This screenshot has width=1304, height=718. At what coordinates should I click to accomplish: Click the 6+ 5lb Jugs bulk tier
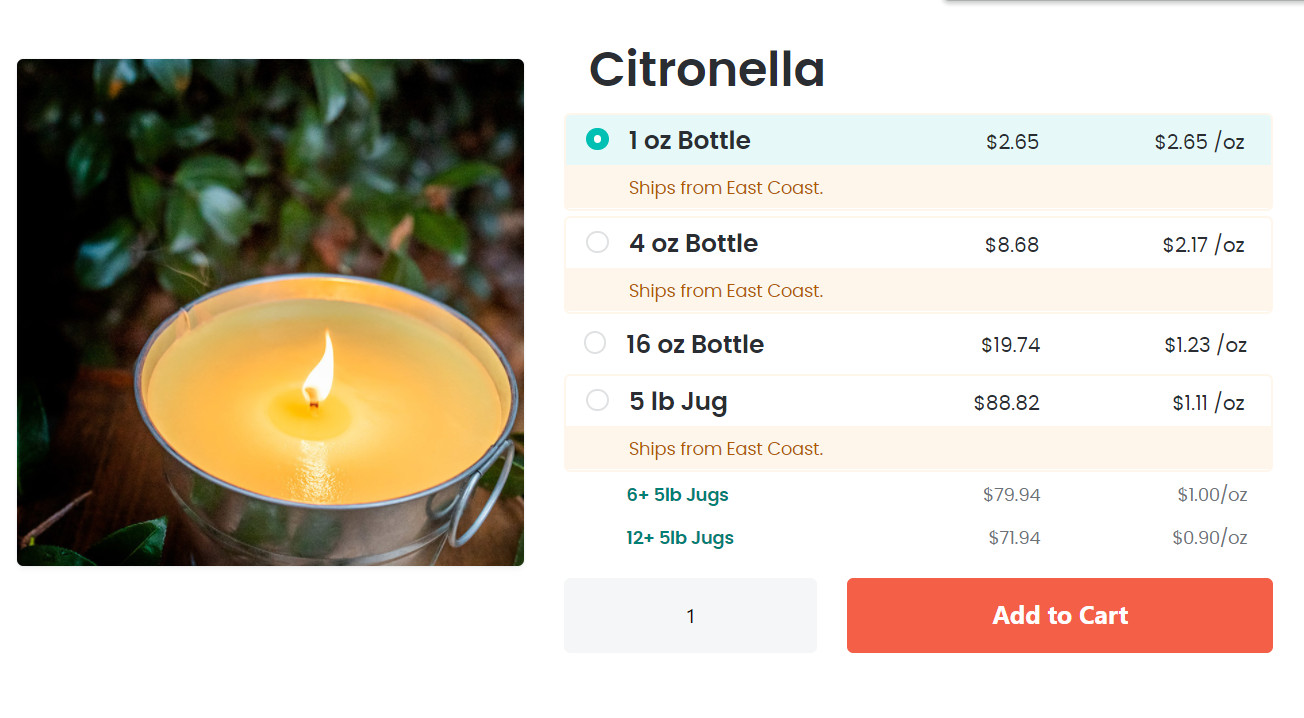(x=677, y=494)
